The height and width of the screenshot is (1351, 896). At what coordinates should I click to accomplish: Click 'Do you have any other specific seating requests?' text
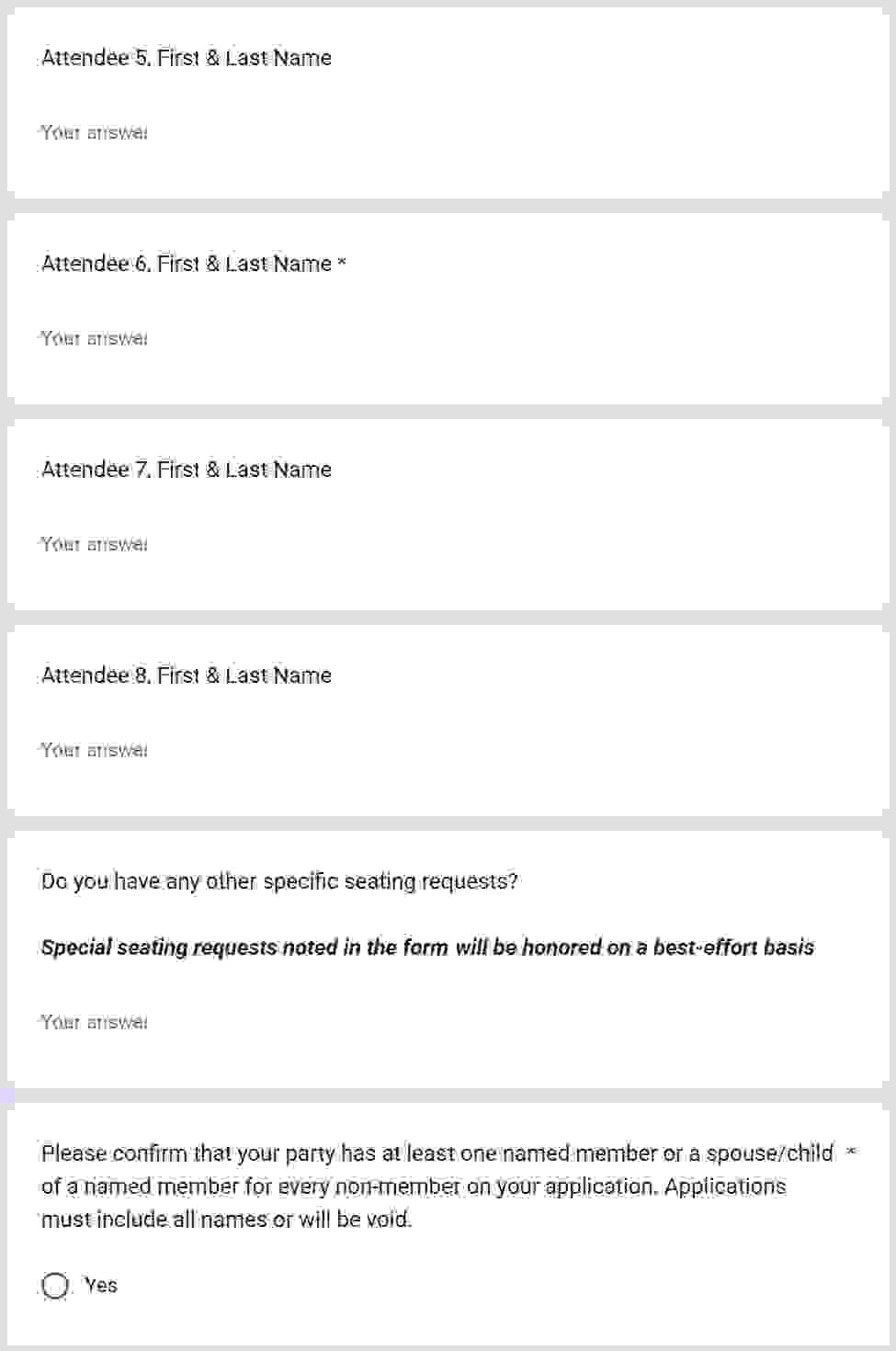[279, 881]
